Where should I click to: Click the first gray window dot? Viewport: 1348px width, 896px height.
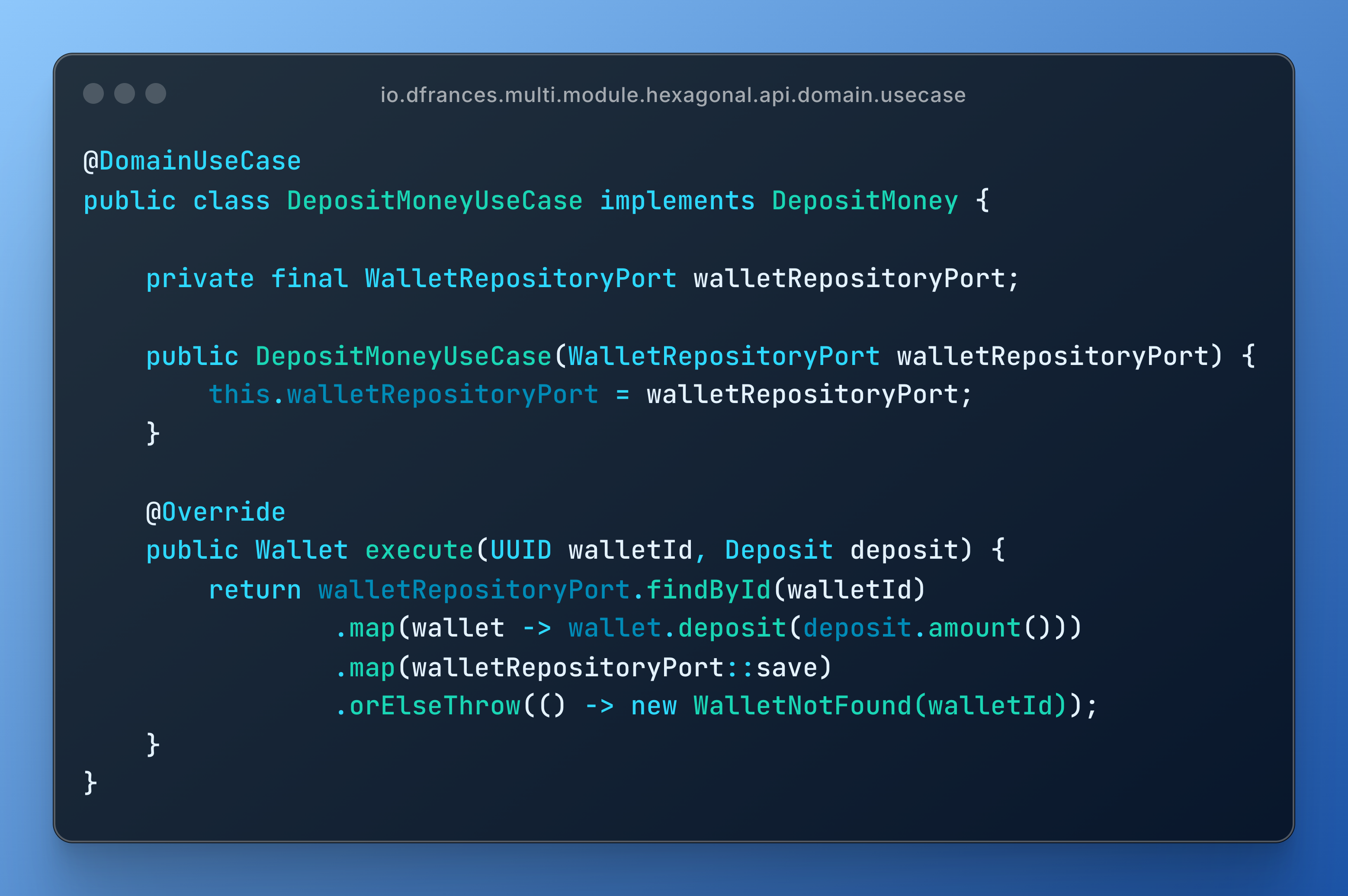(93, 94)
